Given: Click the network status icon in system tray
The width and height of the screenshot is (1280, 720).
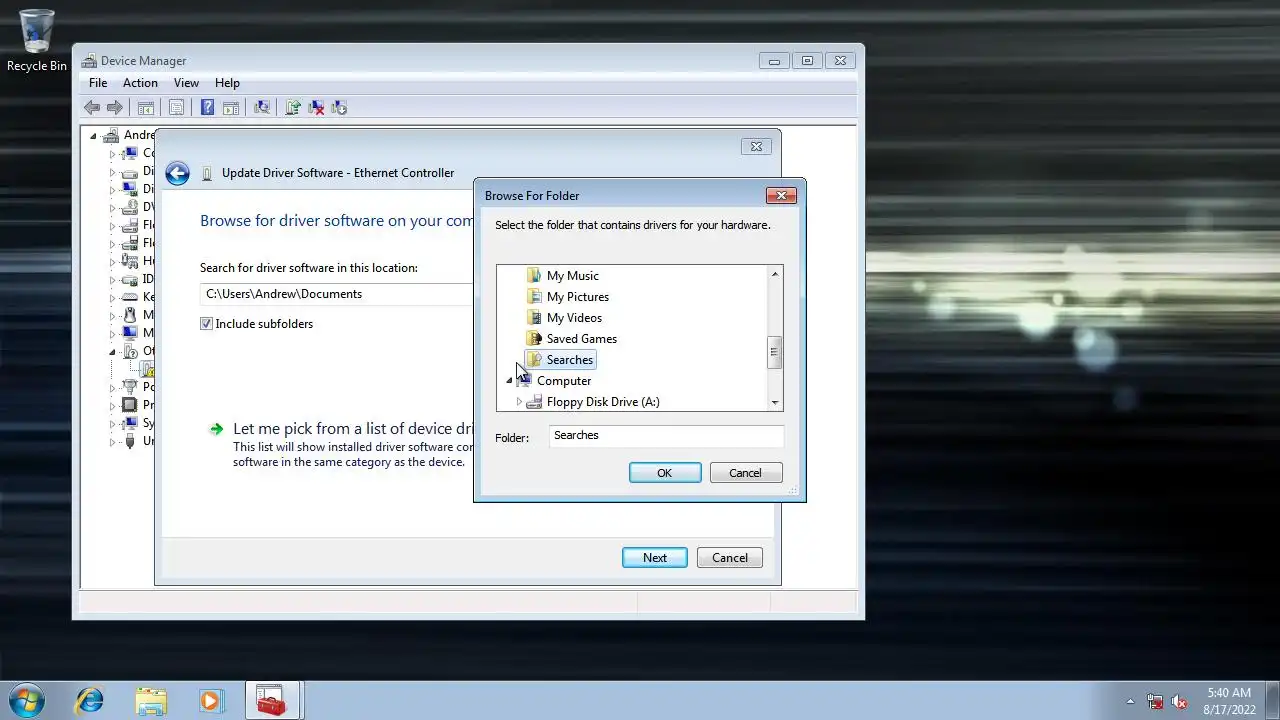Looking at the screenshot, I should [1156, 701].
